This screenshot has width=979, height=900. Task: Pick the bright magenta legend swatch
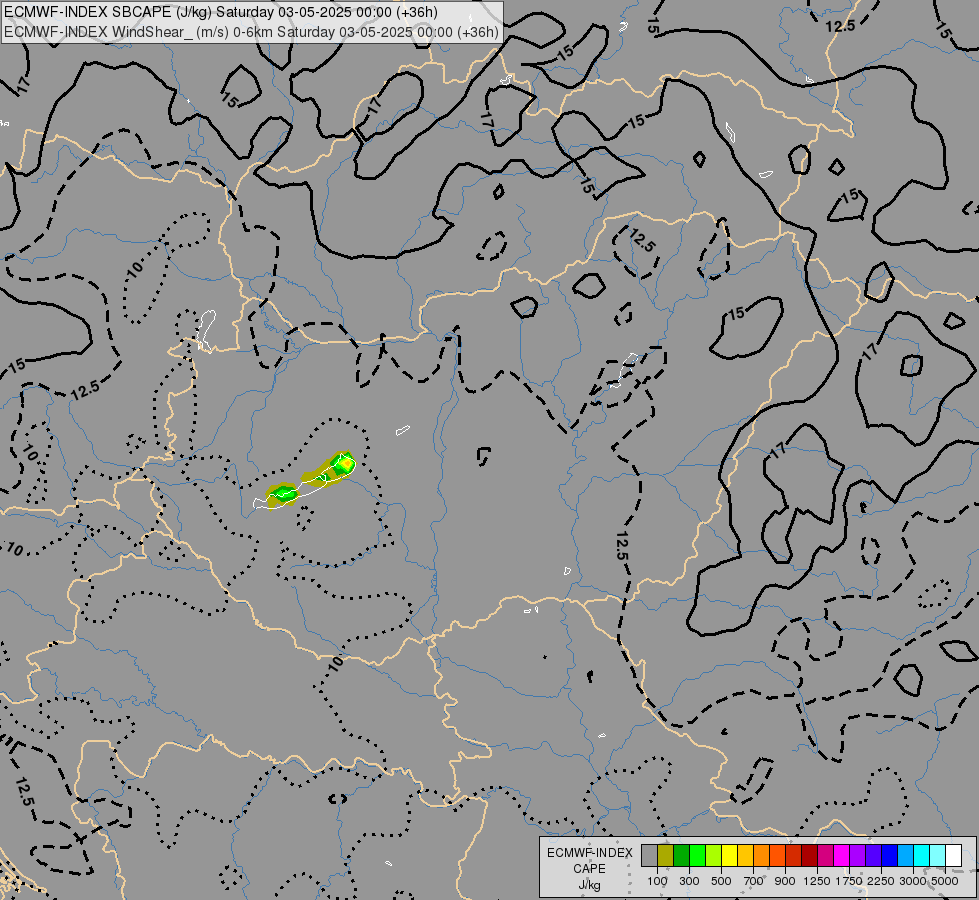[x=842, y=856]
